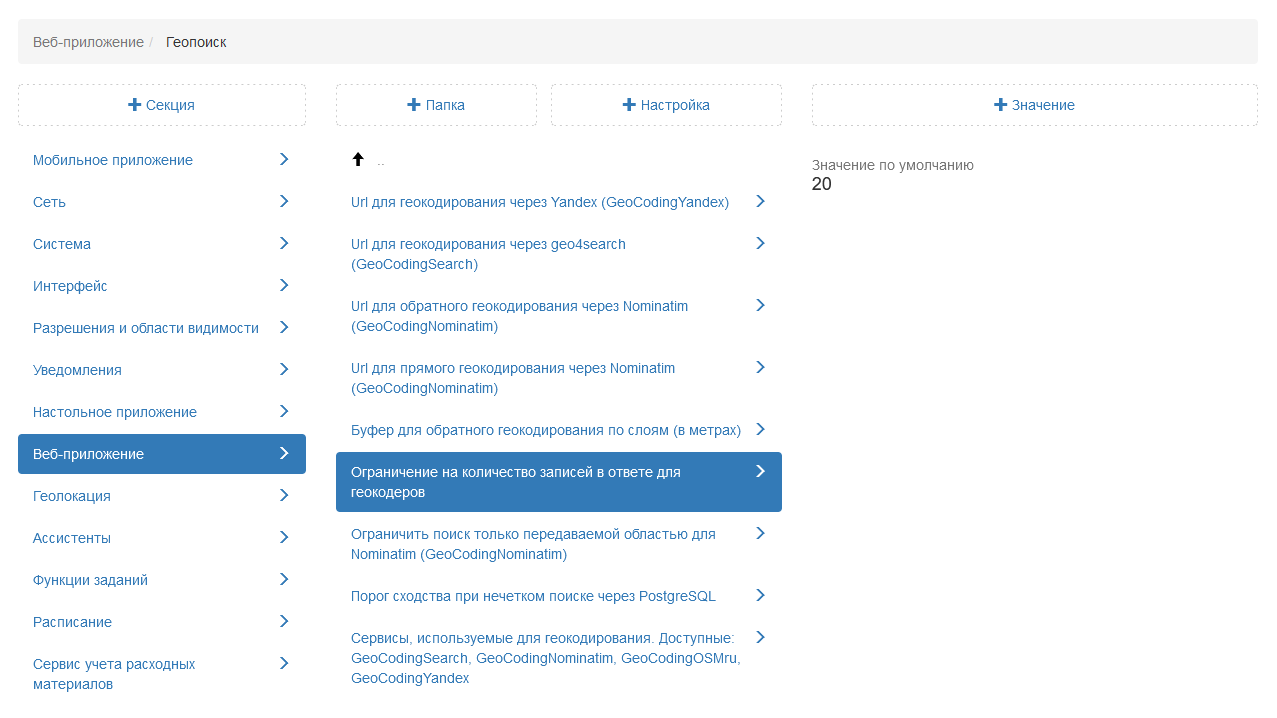1277x718 pixels.
Task: Create a new folder with Папка button
Action: [x=436, y=105]
